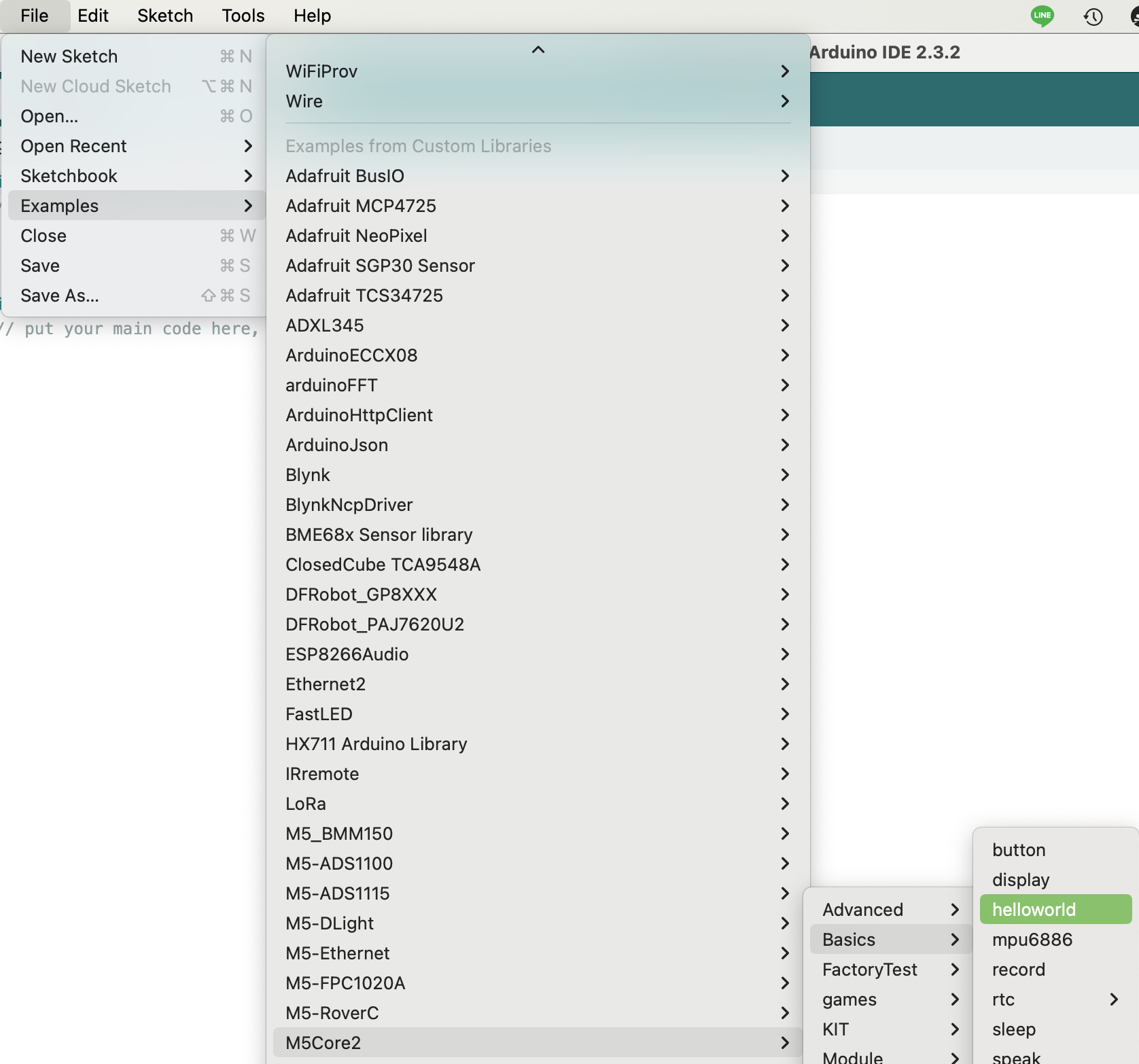
Task: Open the Sketch menu
Action: 165,16
